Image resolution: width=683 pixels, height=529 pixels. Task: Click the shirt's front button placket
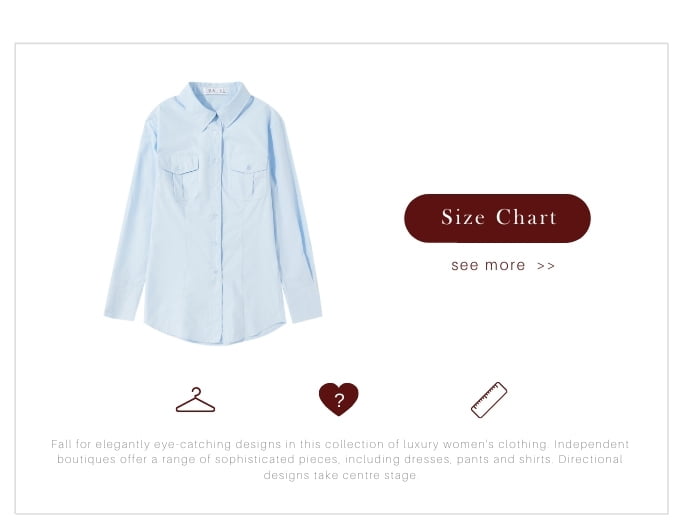pyautogui.click(x=218, y=233)
